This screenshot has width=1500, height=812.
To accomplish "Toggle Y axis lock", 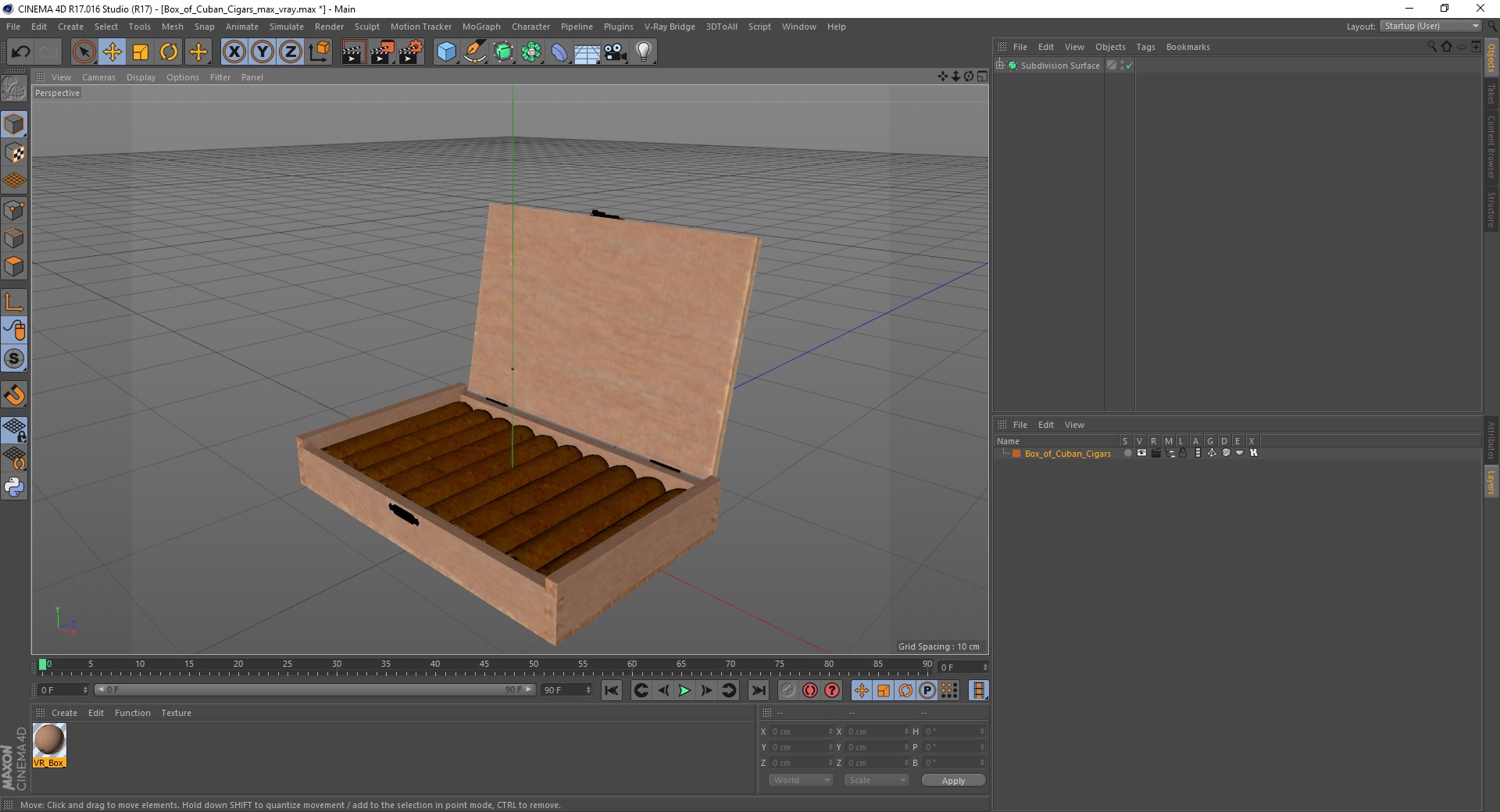I will pyautogui.click(x=262, y=52).
